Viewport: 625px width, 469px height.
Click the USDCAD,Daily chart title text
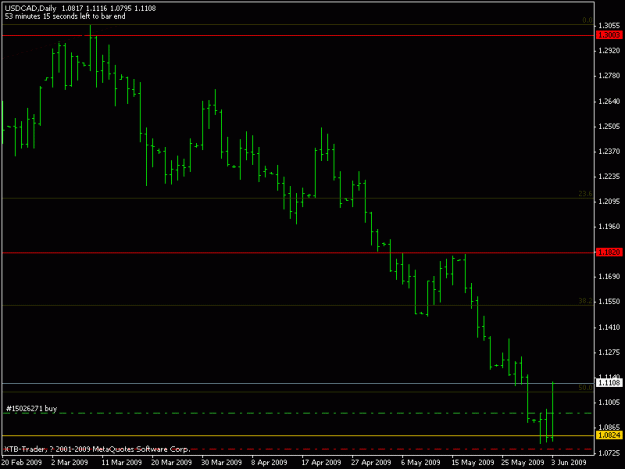[30, 8]
